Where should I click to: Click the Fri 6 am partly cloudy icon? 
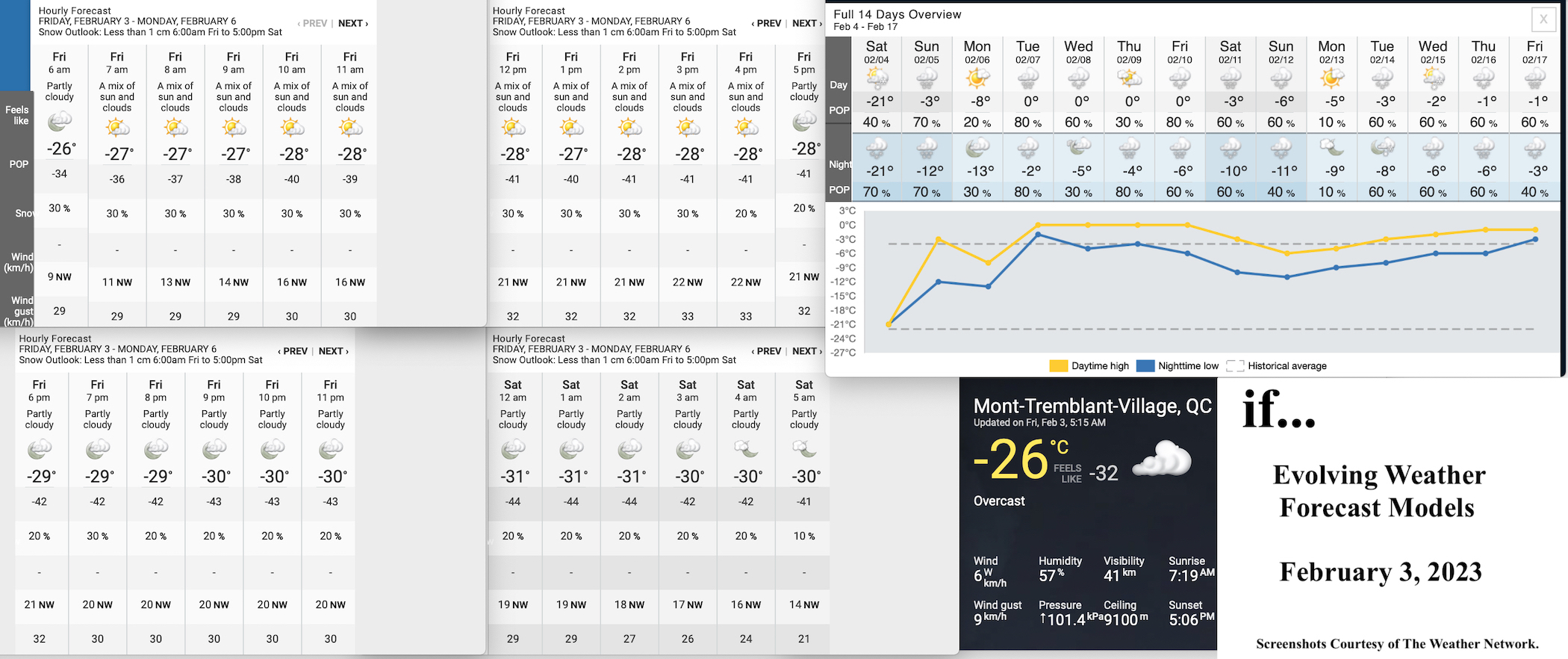coord(60,122)
